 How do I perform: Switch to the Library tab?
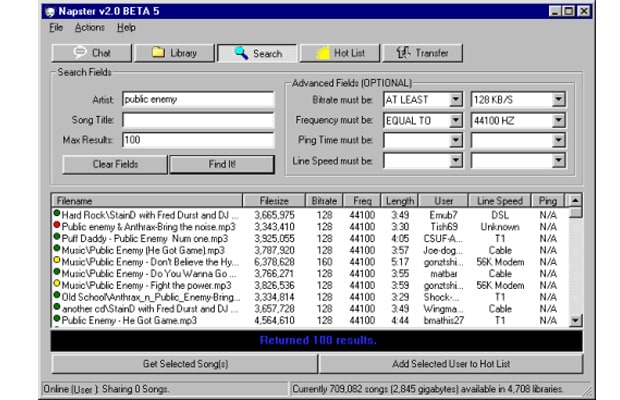(174, 53)
